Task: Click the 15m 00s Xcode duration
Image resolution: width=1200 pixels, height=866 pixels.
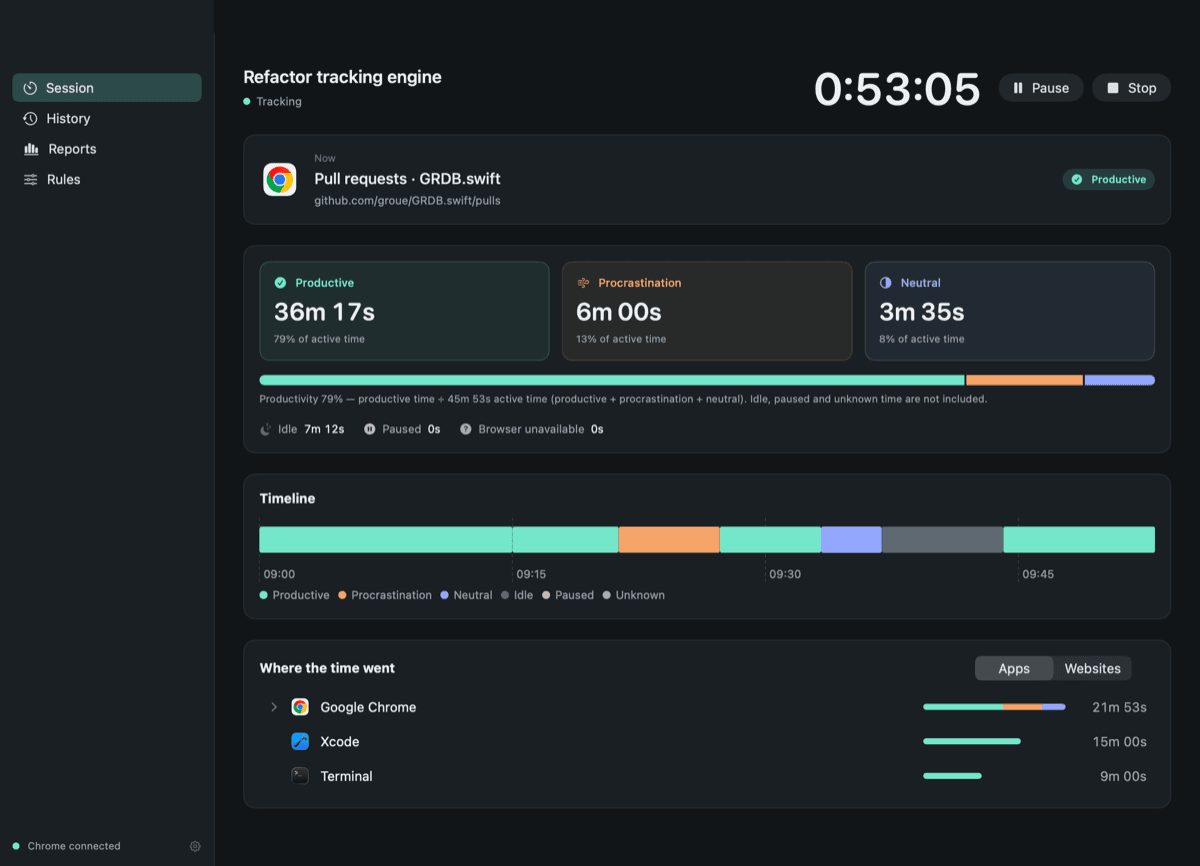Action: point(1120,742)
